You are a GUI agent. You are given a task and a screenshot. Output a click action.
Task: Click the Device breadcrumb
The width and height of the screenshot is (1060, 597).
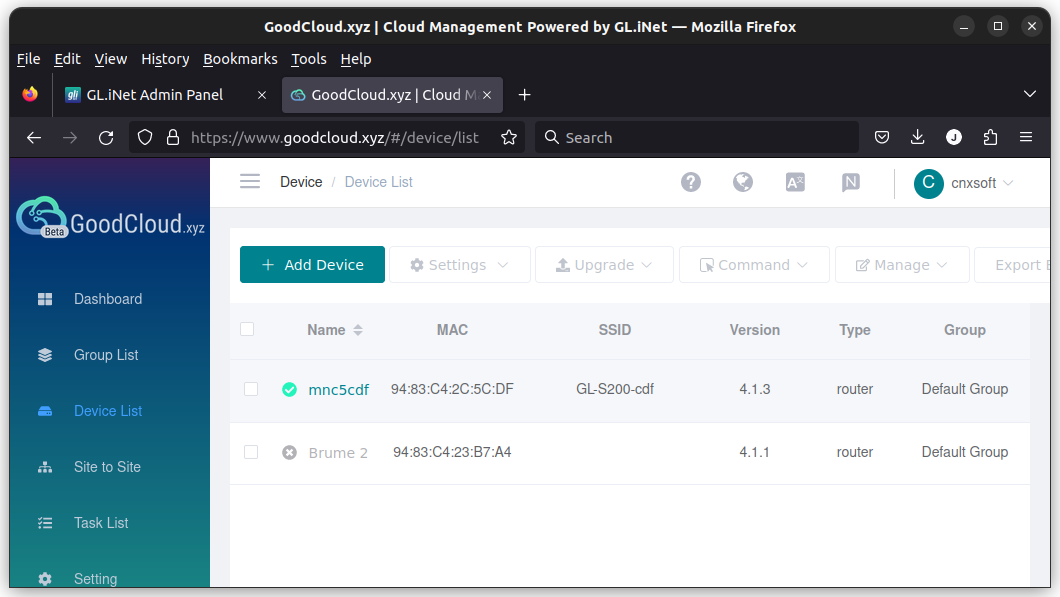pos(302,182)
